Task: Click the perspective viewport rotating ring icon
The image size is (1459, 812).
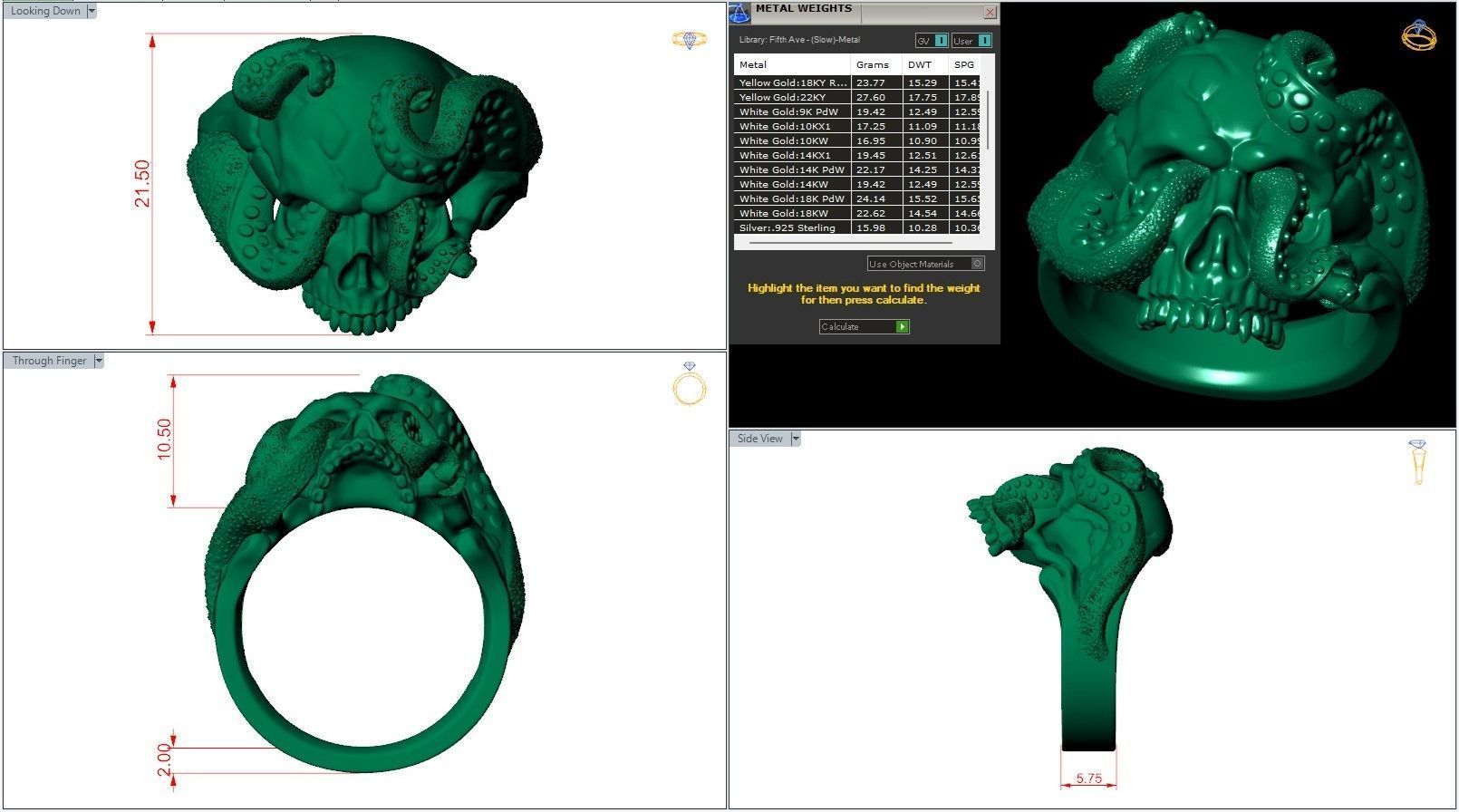Action: pyautogui.click(x=1418, y=34)
